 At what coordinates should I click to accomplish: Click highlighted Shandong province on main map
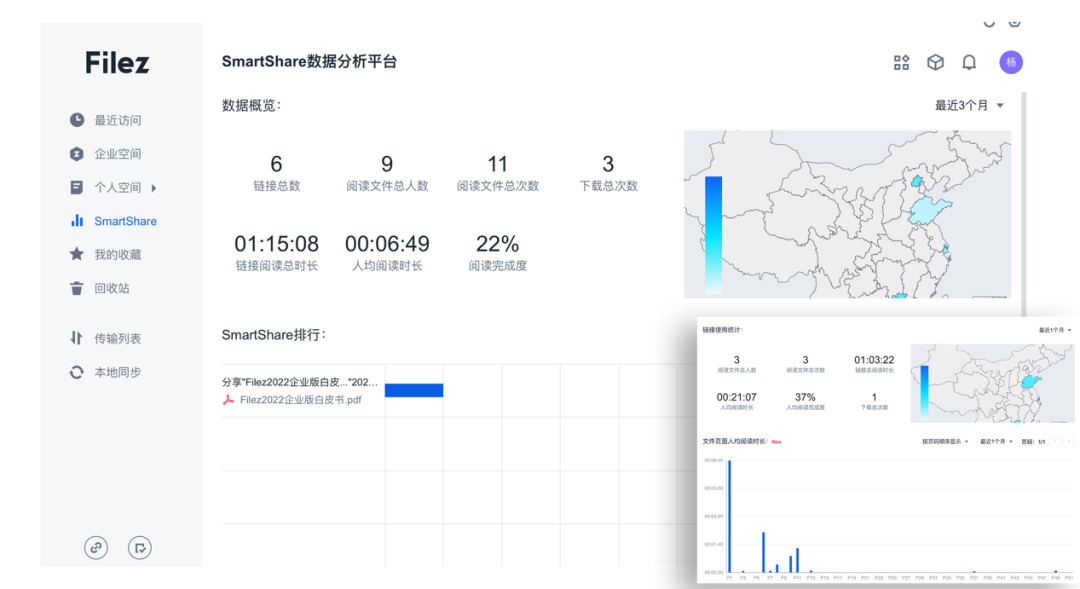point(929,209)
